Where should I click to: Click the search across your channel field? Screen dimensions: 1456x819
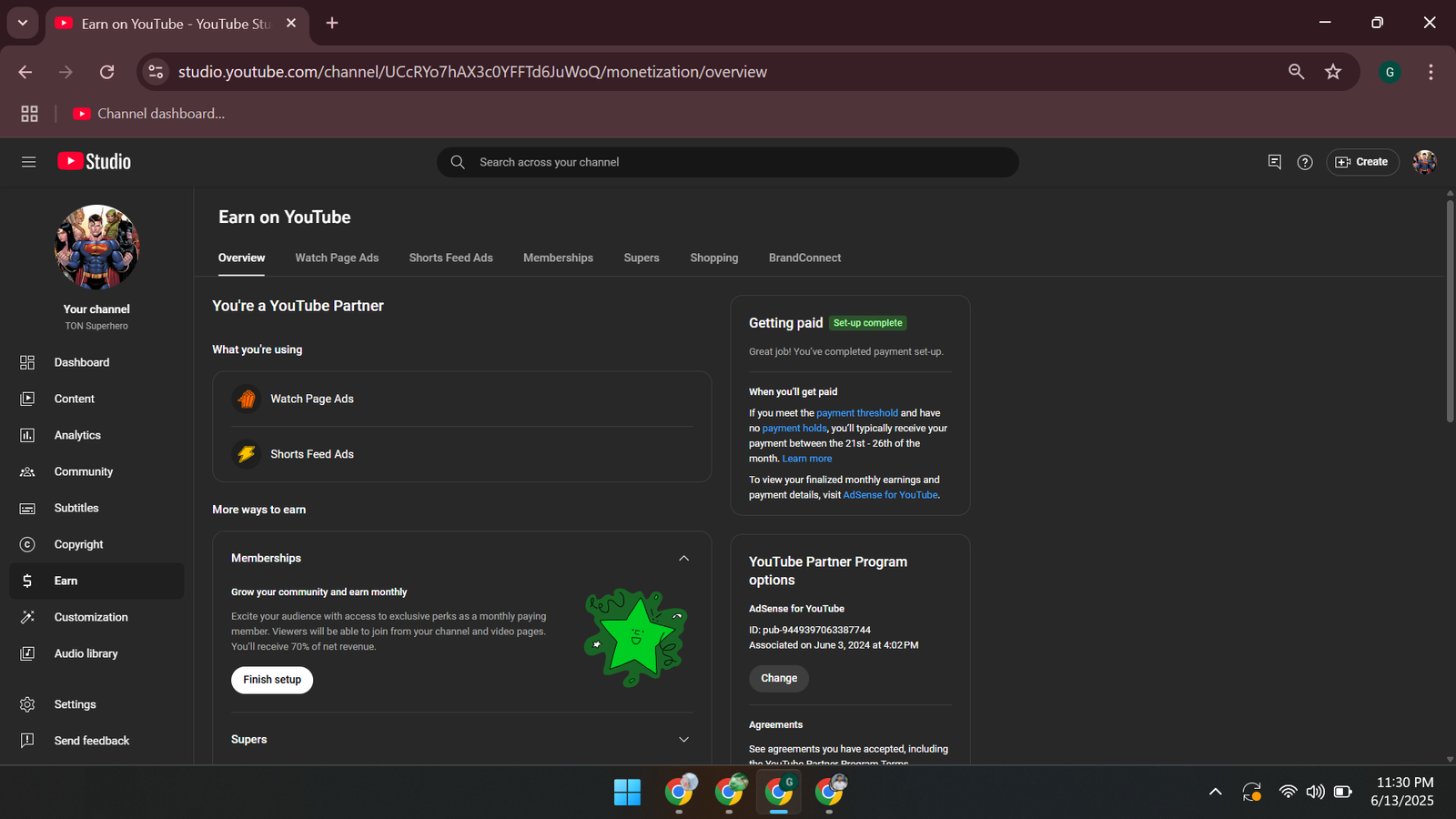[728, 162]
